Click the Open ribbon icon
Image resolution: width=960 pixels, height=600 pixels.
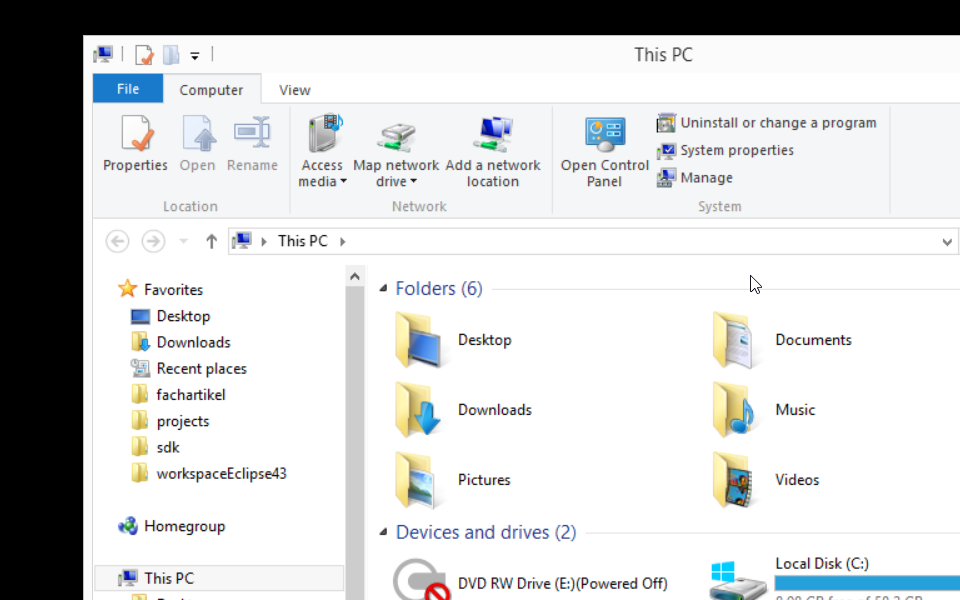tap(198, 133)
